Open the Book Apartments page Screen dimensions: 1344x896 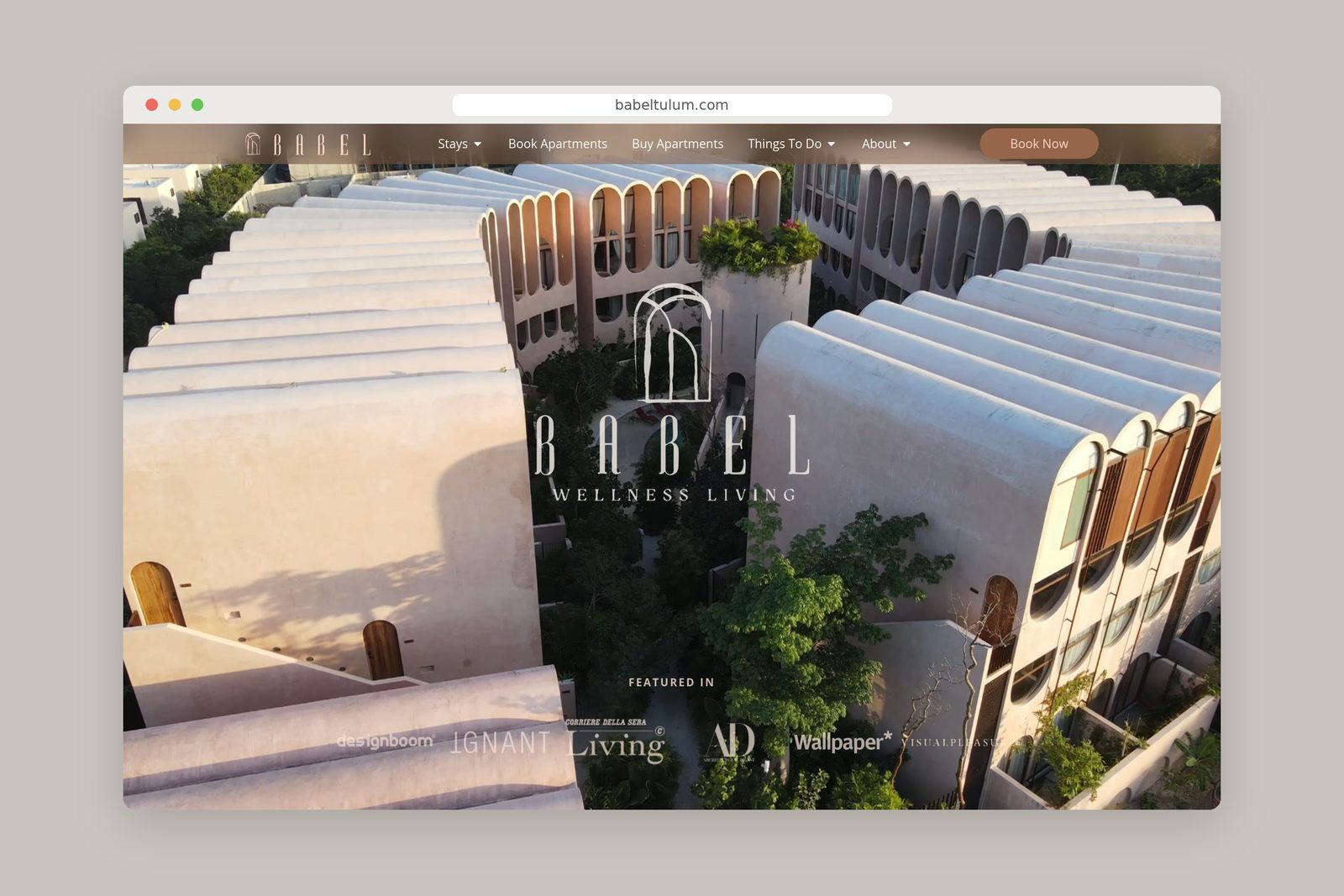click(x=558, y=144)
